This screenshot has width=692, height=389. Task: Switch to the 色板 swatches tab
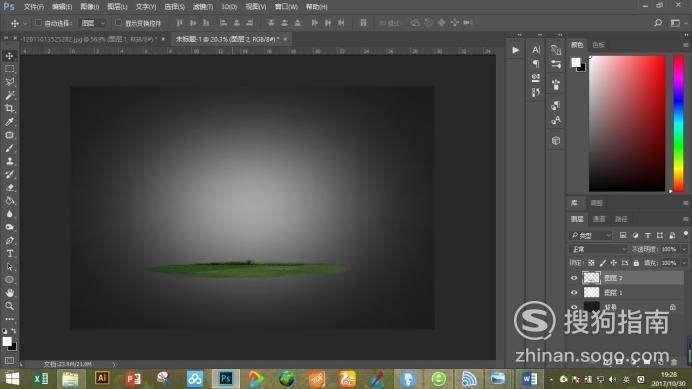coord(598,45)
